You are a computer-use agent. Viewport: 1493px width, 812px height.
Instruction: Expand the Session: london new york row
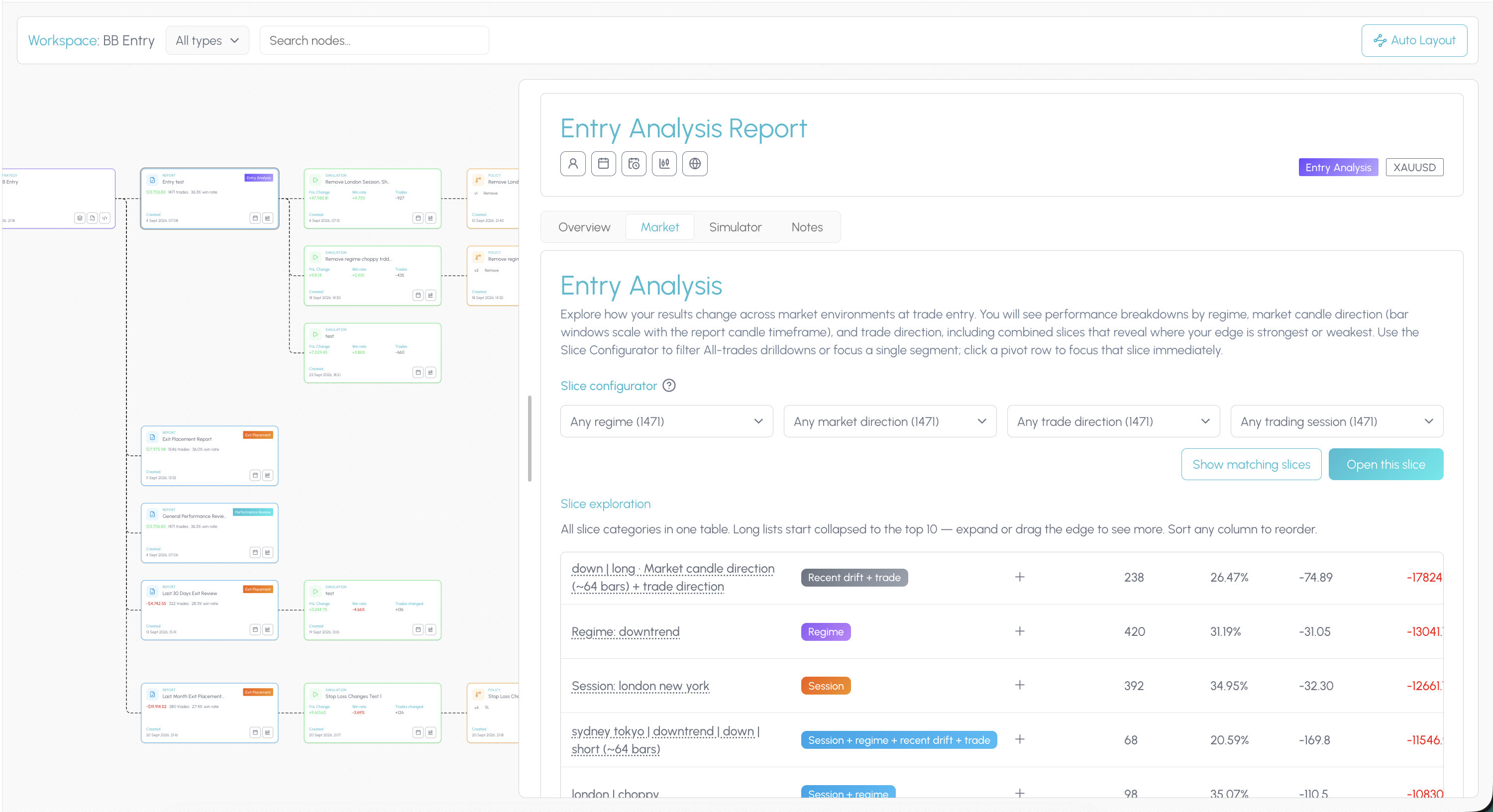pos(1020,685)
